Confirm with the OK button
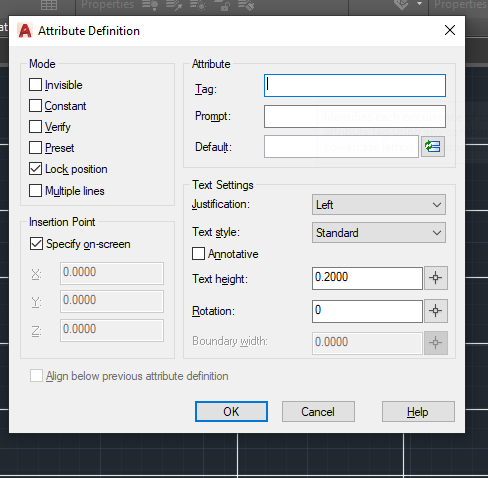Image resolution: width=488 pixels, height=478 pixels. 231,412
